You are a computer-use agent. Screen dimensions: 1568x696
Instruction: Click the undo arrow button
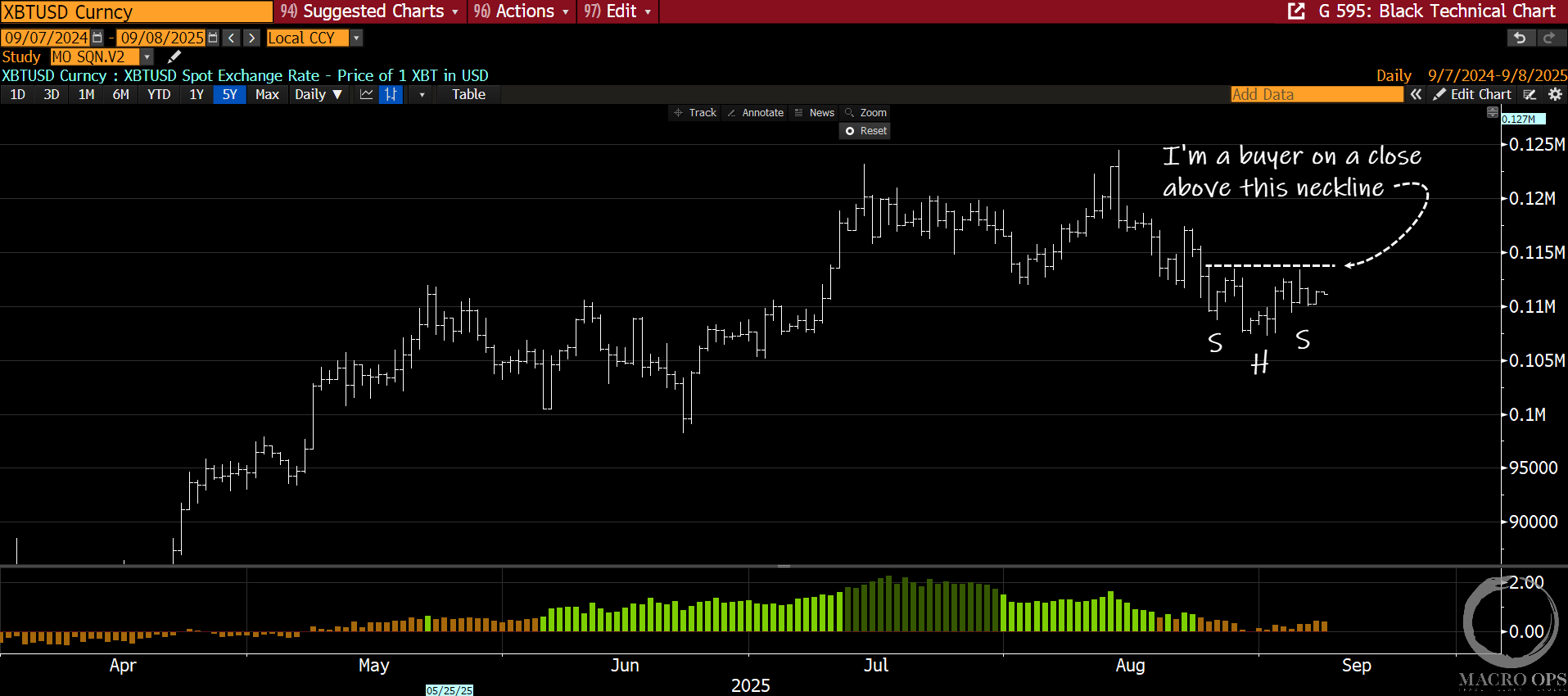click(1520, 38)
